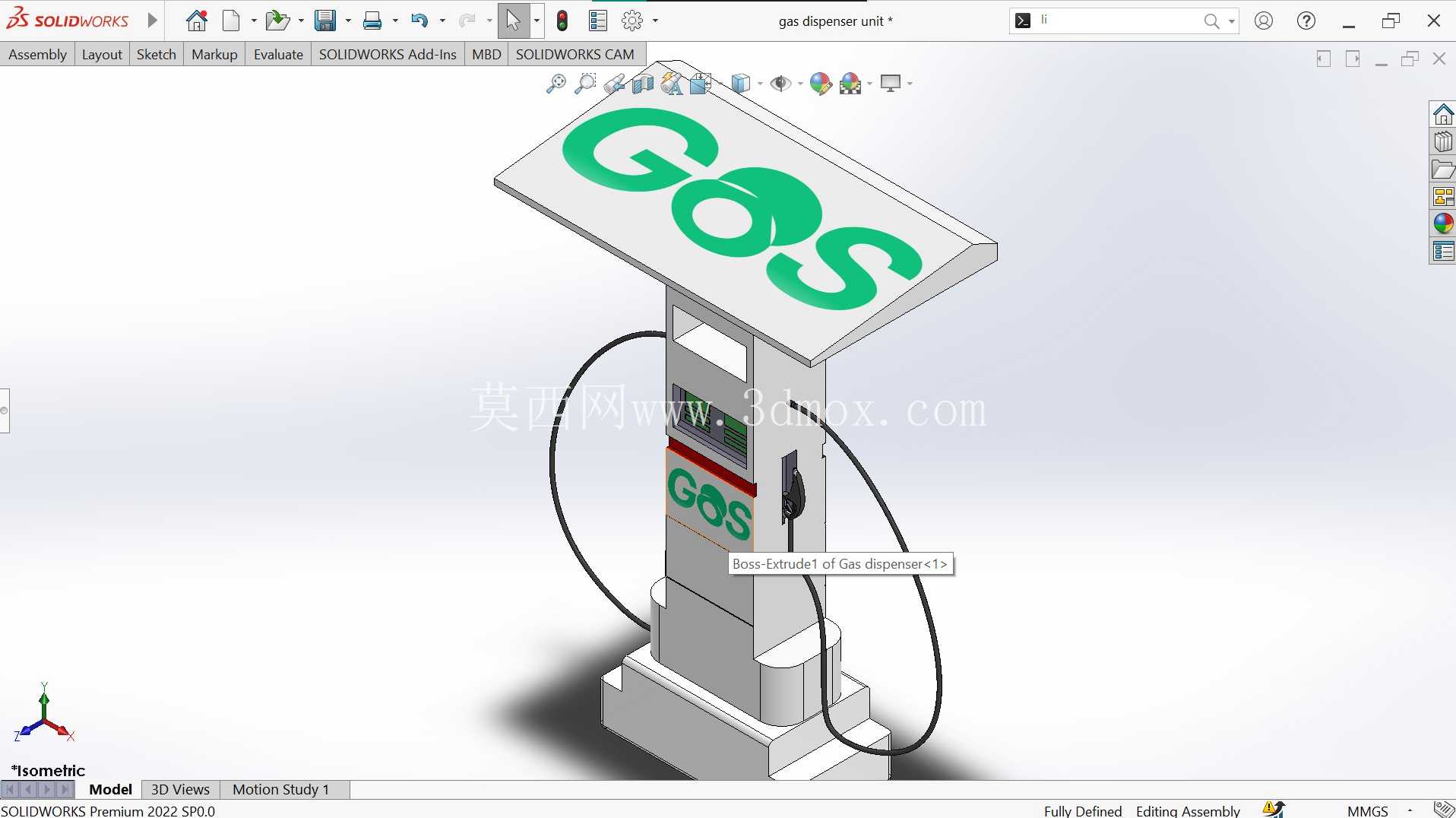Screen dimensions: 1456x818
Task: Open the New document dropdown arrow
Action: coord(254,21)
